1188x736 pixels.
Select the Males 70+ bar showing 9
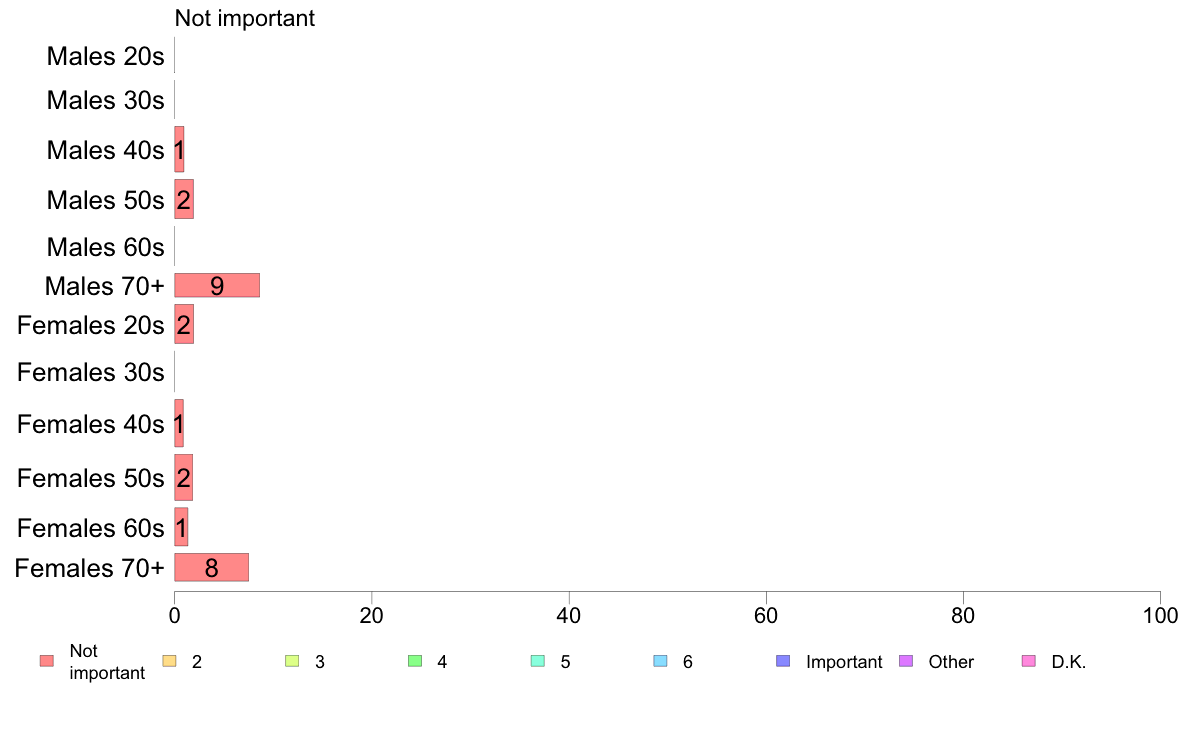click(217, 285)
